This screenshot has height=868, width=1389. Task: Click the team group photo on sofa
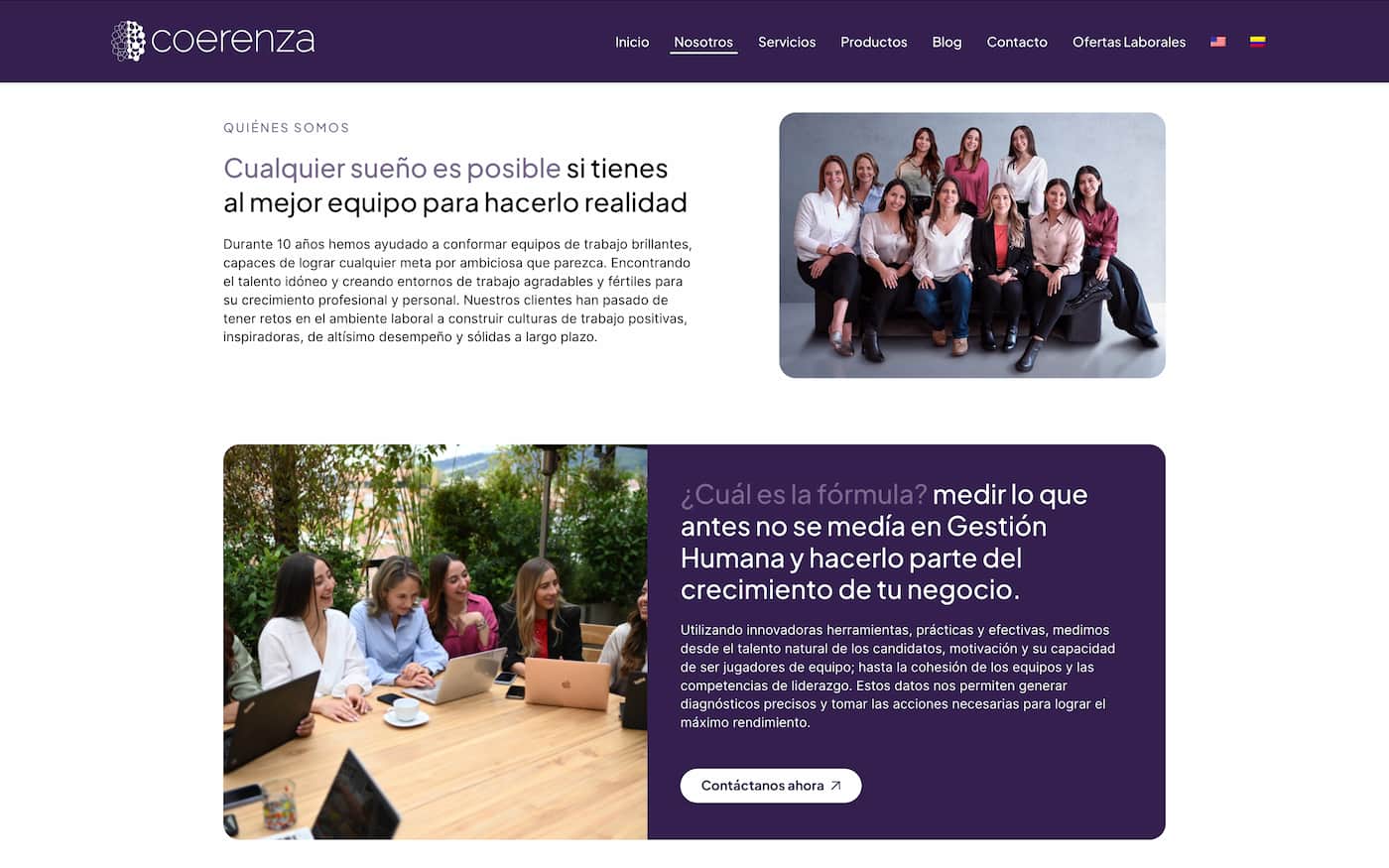click(972, 245)
